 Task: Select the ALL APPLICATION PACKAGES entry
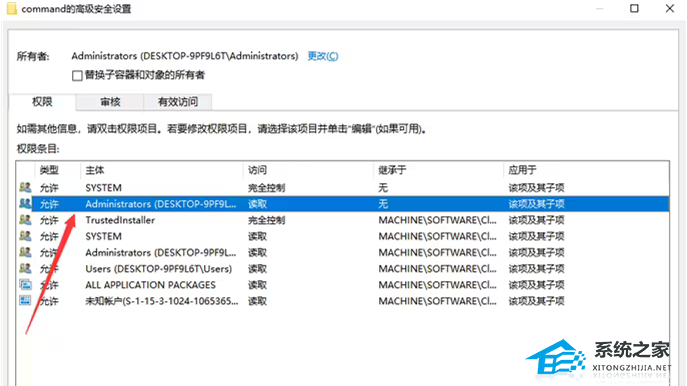pos(344,285)
